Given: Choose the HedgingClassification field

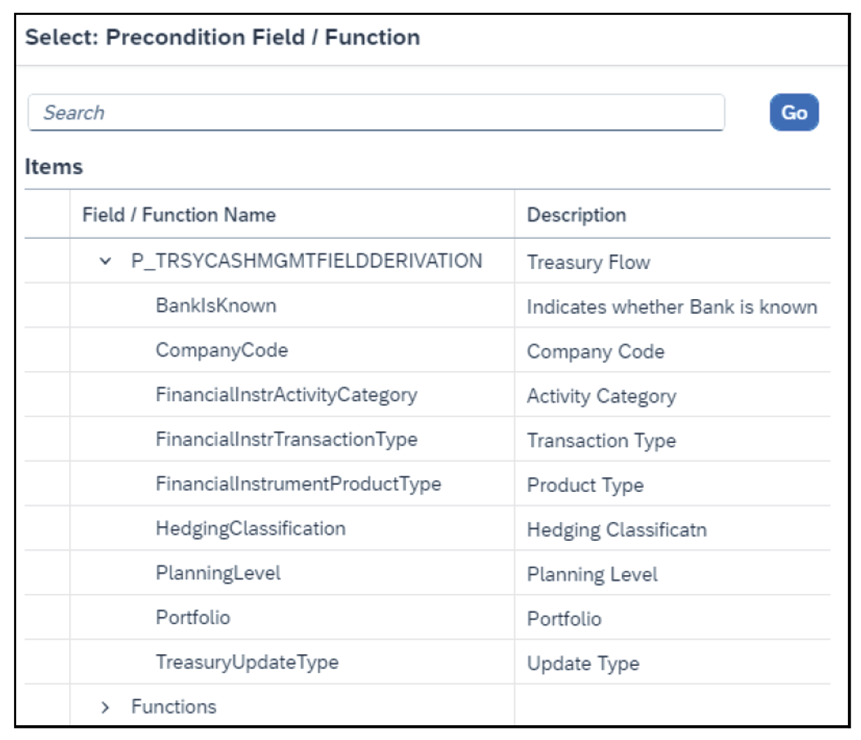Looking at the screenshot, I should (x=250, y=528).
